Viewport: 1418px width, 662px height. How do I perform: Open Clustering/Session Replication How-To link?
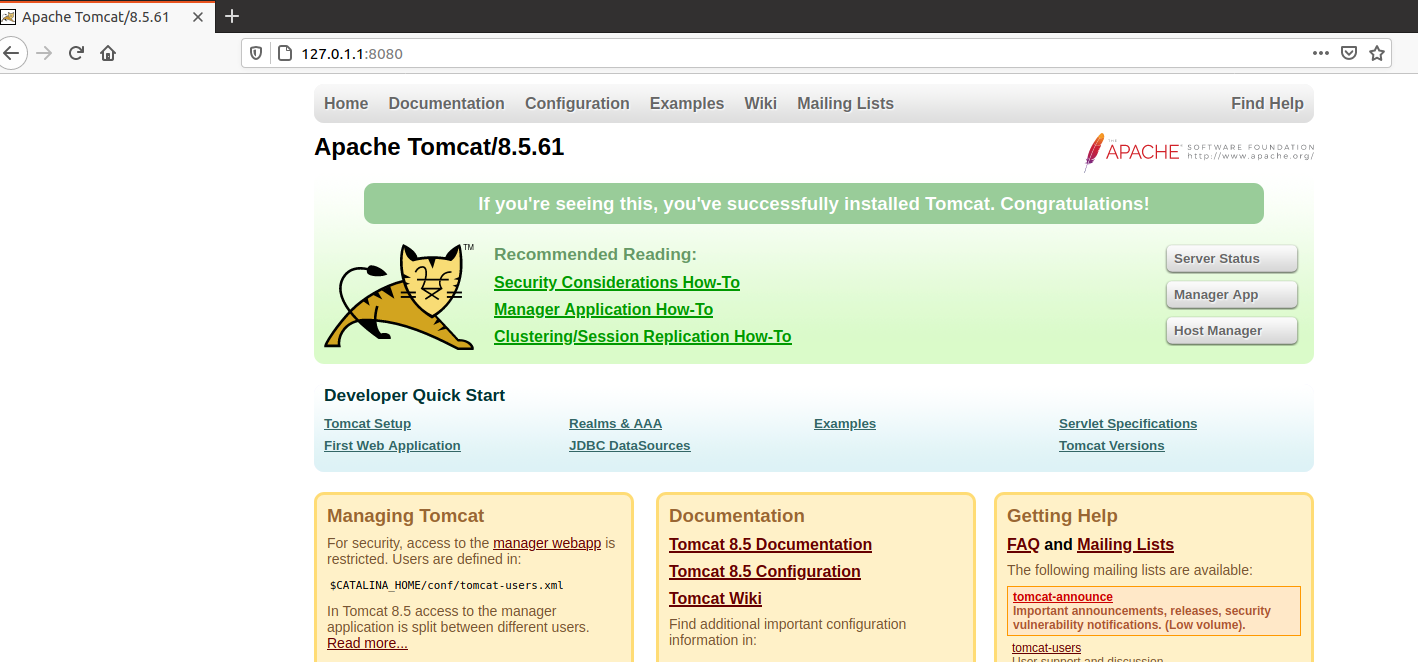pyautogui.click(x=643, y=336)
